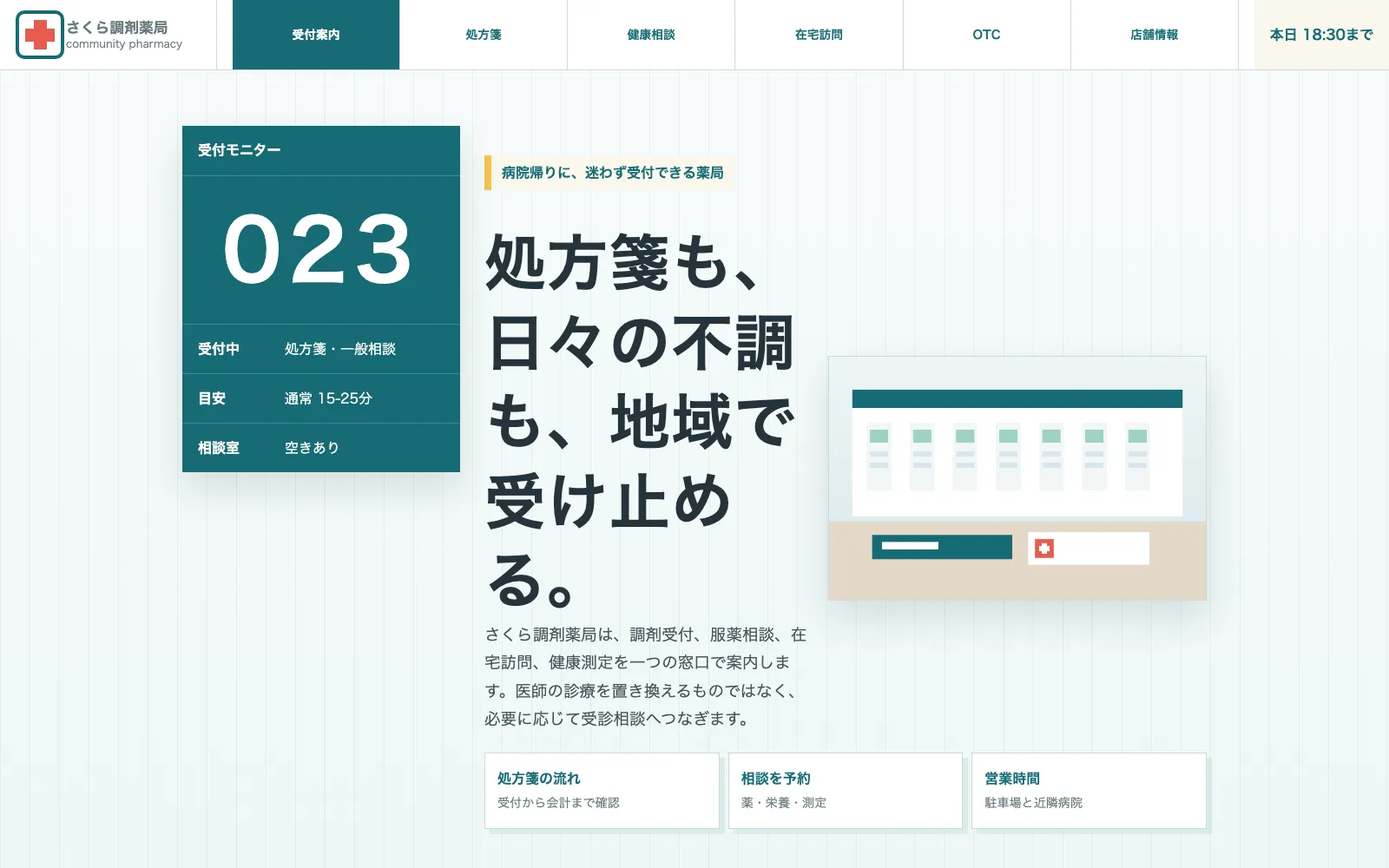Open the 相談を予約 card link
This screenshot has height=868, width=1389.
[x=846, y=791]
